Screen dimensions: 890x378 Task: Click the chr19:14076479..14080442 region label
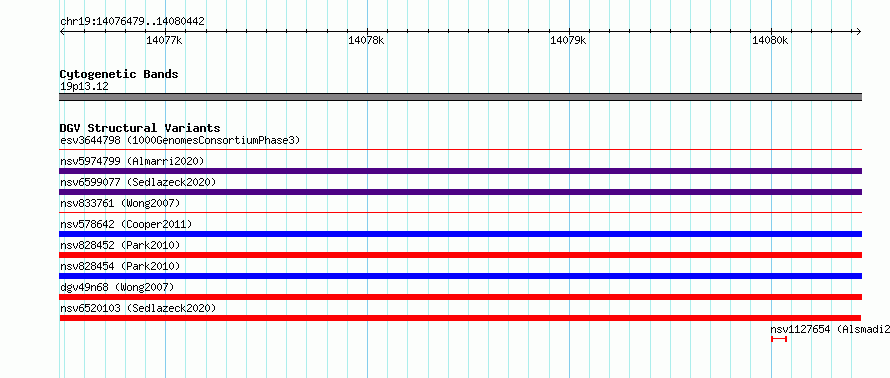coord(132,22)
